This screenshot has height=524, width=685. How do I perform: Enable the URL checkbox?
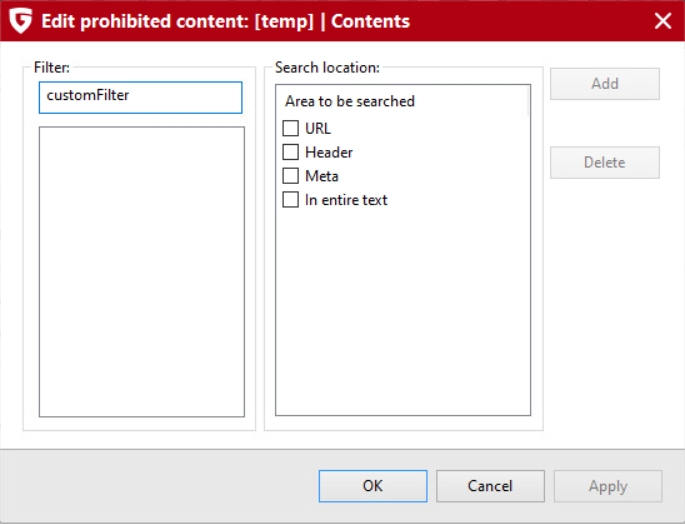click(291, 128)
